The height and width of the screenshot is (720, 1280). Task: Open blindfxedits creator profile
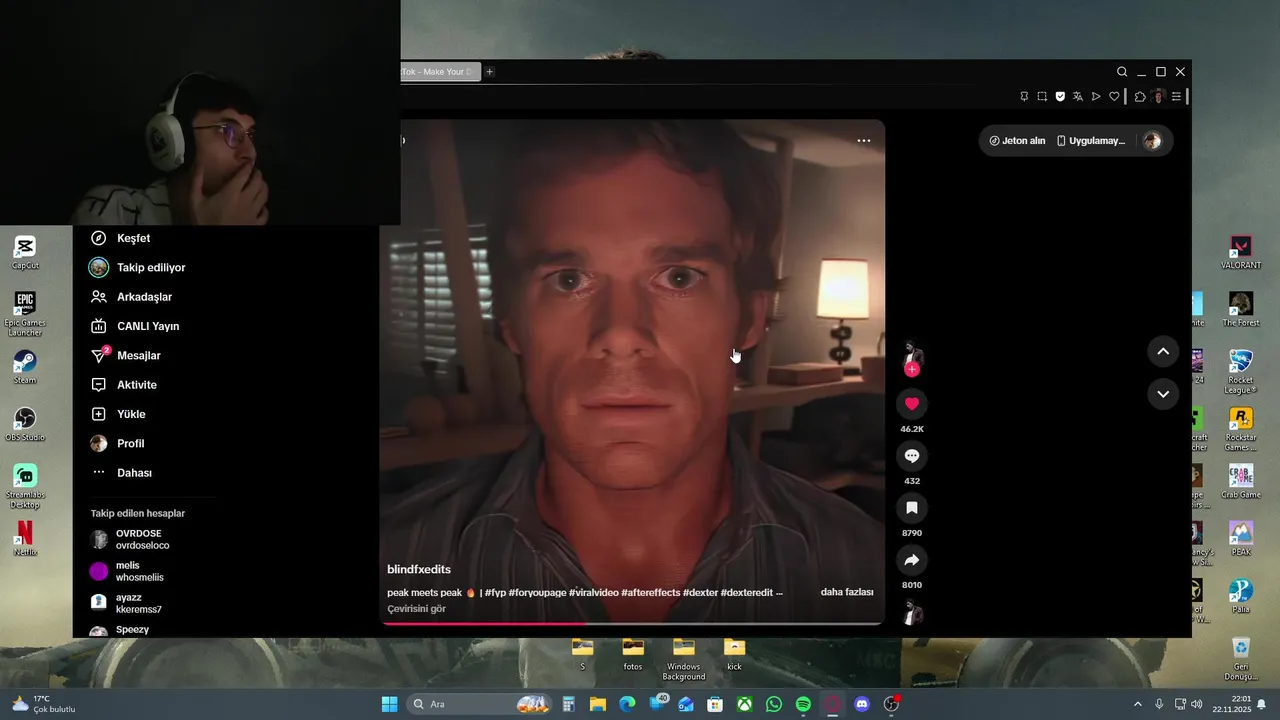click(419, 569)
